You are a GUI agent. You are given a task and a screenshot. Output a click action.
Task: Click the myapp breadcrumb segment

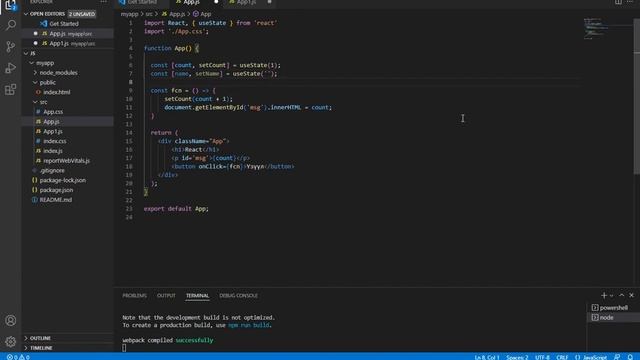[129, 14]
